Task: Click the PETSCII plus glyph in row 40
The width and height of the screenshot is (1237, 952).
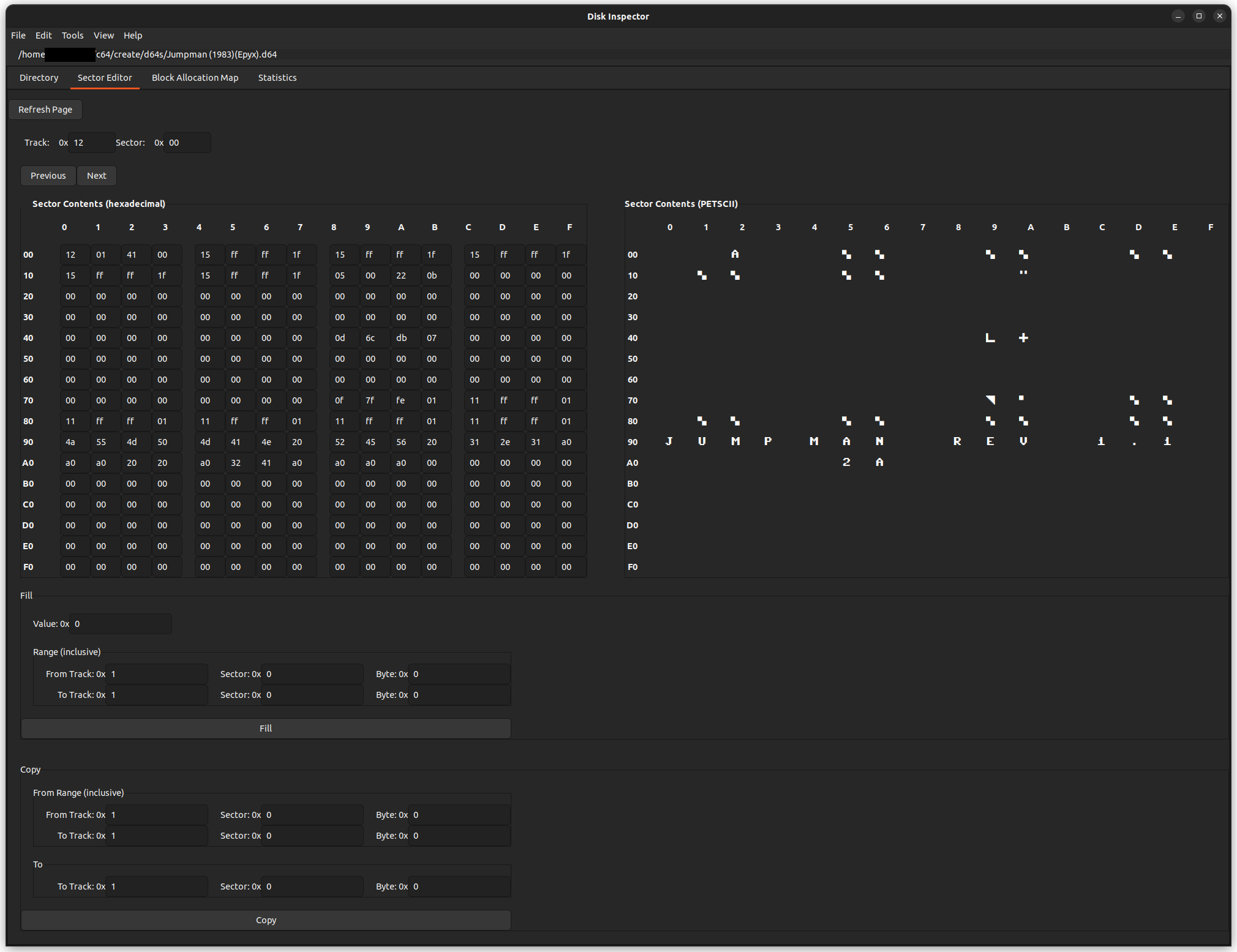Action: click(x=1023, y=338)
